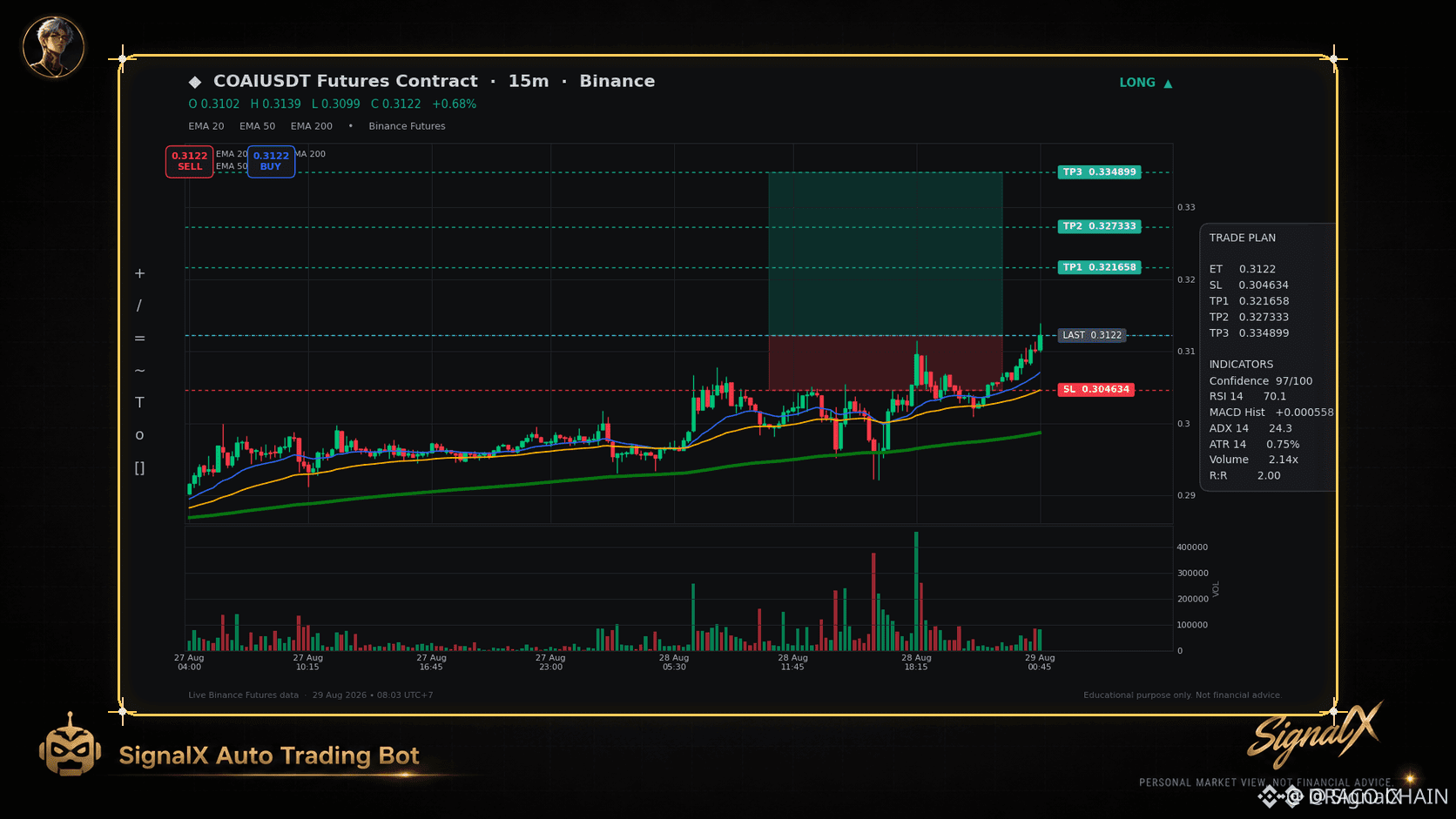Select the T text tool
This screenshot has height=819, width=1456.
click(x=139, y=402)
